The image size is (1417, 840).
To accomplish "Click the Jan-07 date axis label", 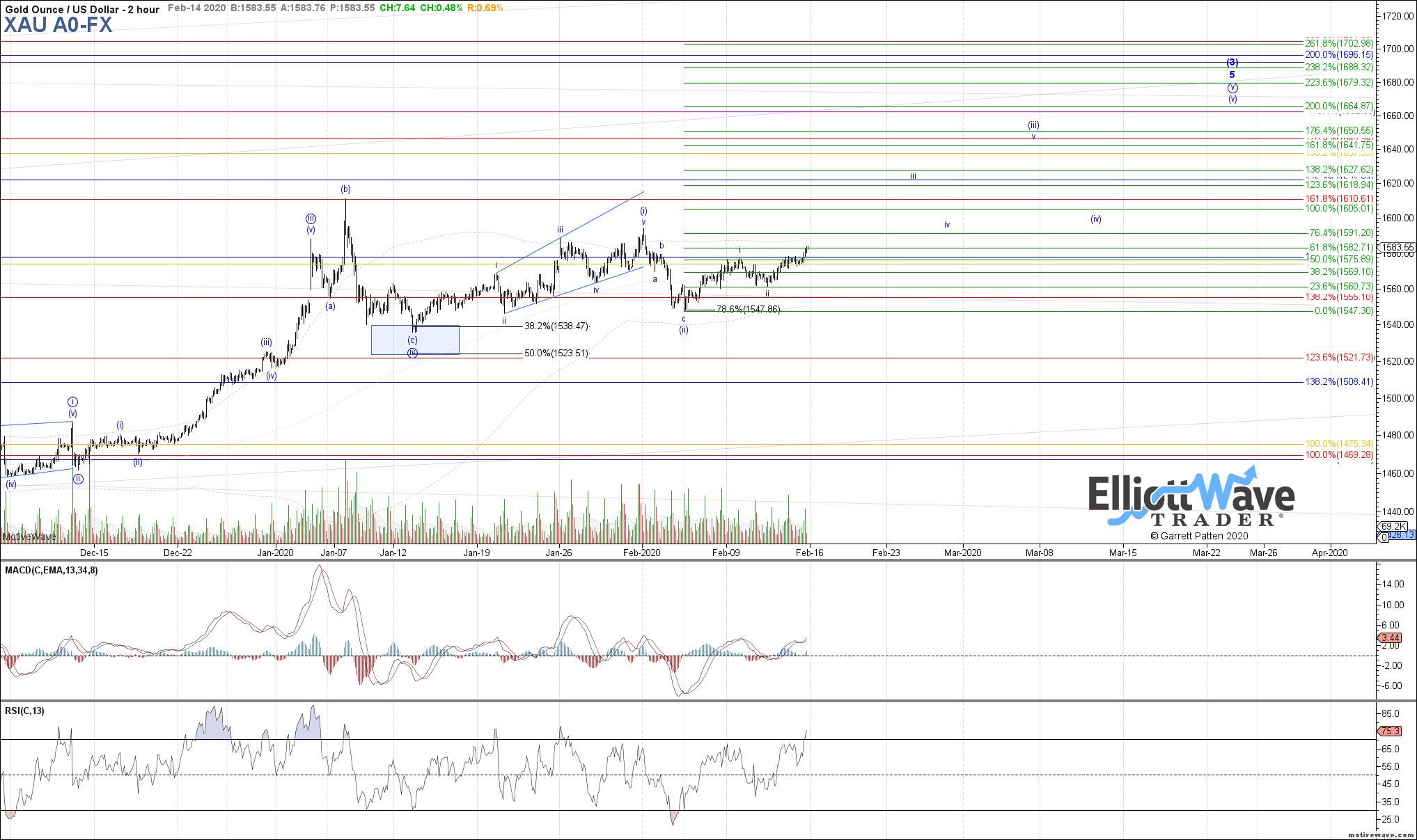I will [334, 553].
